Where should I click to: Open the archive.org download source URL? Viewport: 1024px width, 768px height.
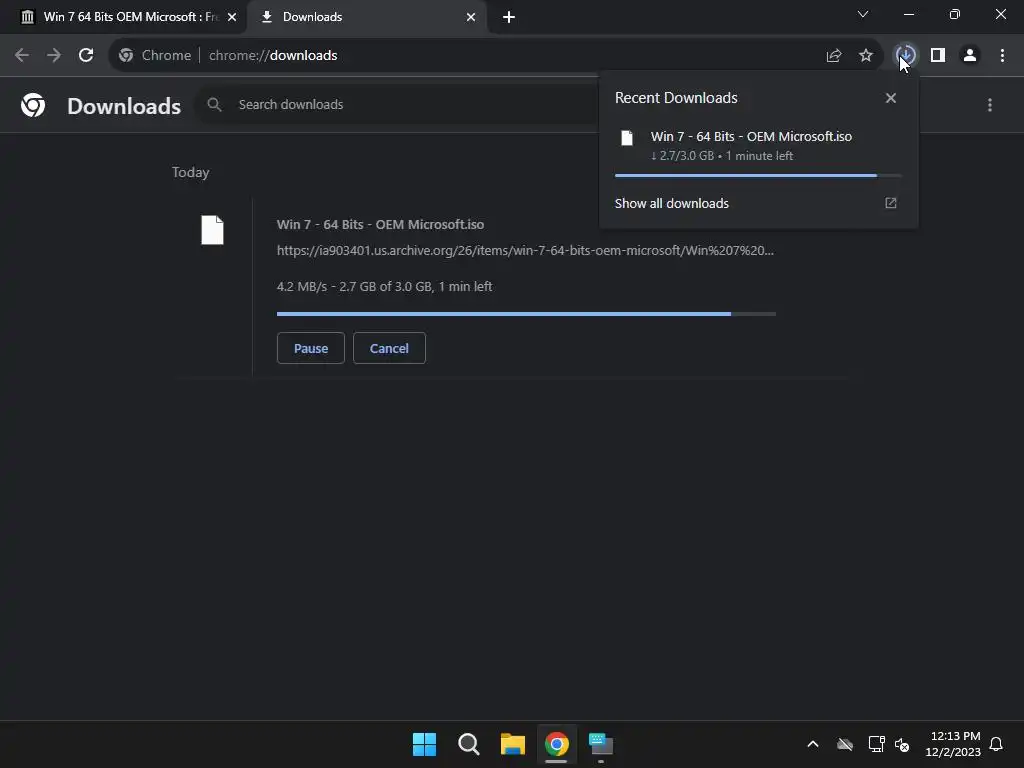pyautogui.click(x=525, y=250)
